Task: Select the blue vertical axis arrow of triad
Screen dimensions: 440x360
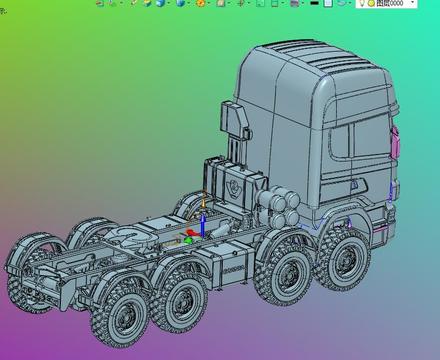Action: tap(202, 226)
